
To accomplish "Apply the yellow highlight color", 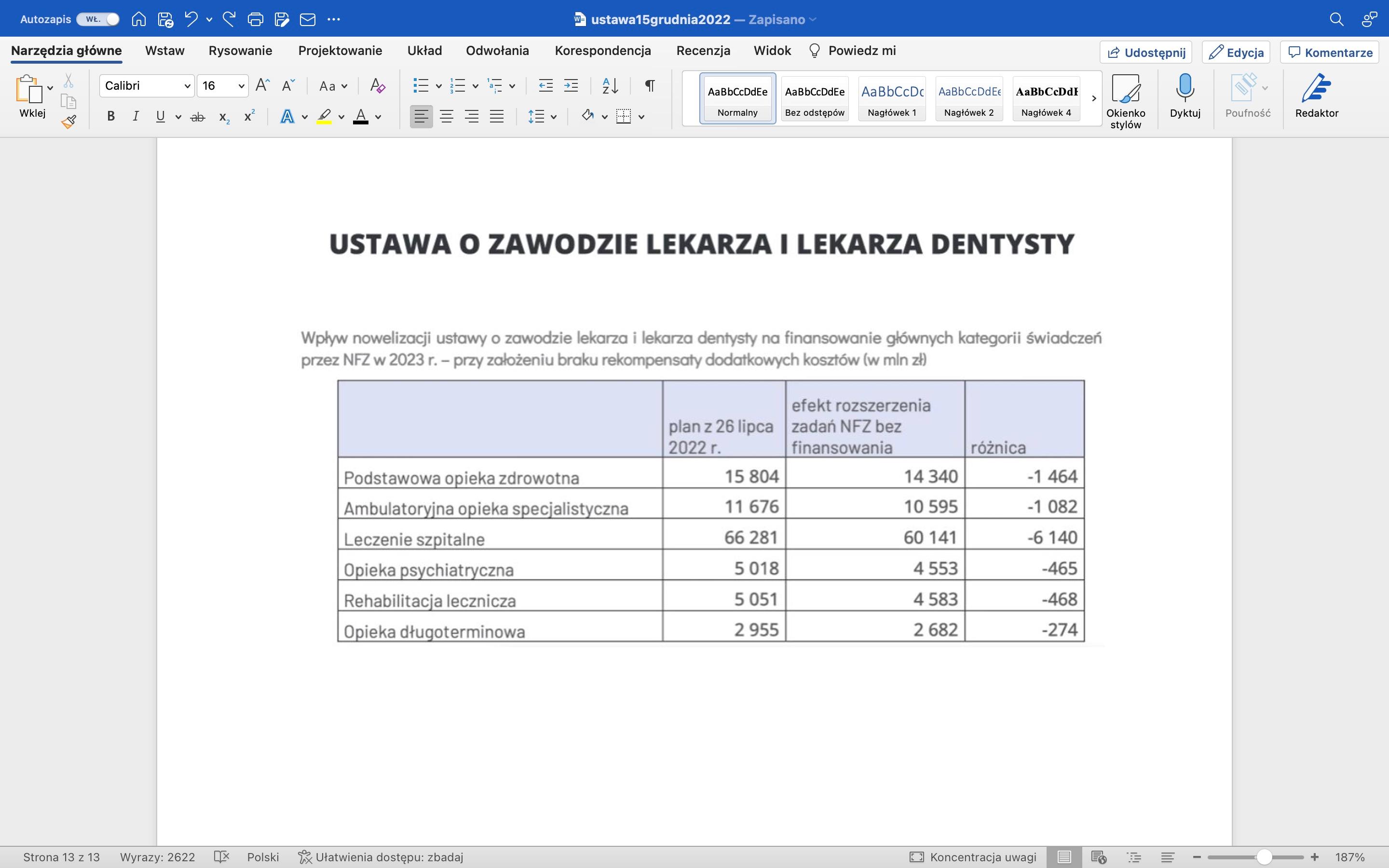I will click(x=324, y=117).
